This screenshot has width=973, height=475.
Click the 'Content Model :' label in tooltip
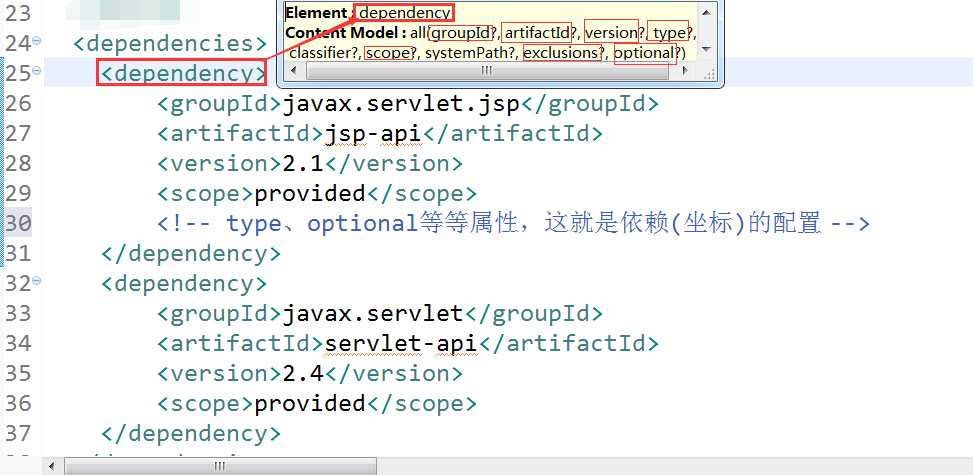(x=346, y=32)
